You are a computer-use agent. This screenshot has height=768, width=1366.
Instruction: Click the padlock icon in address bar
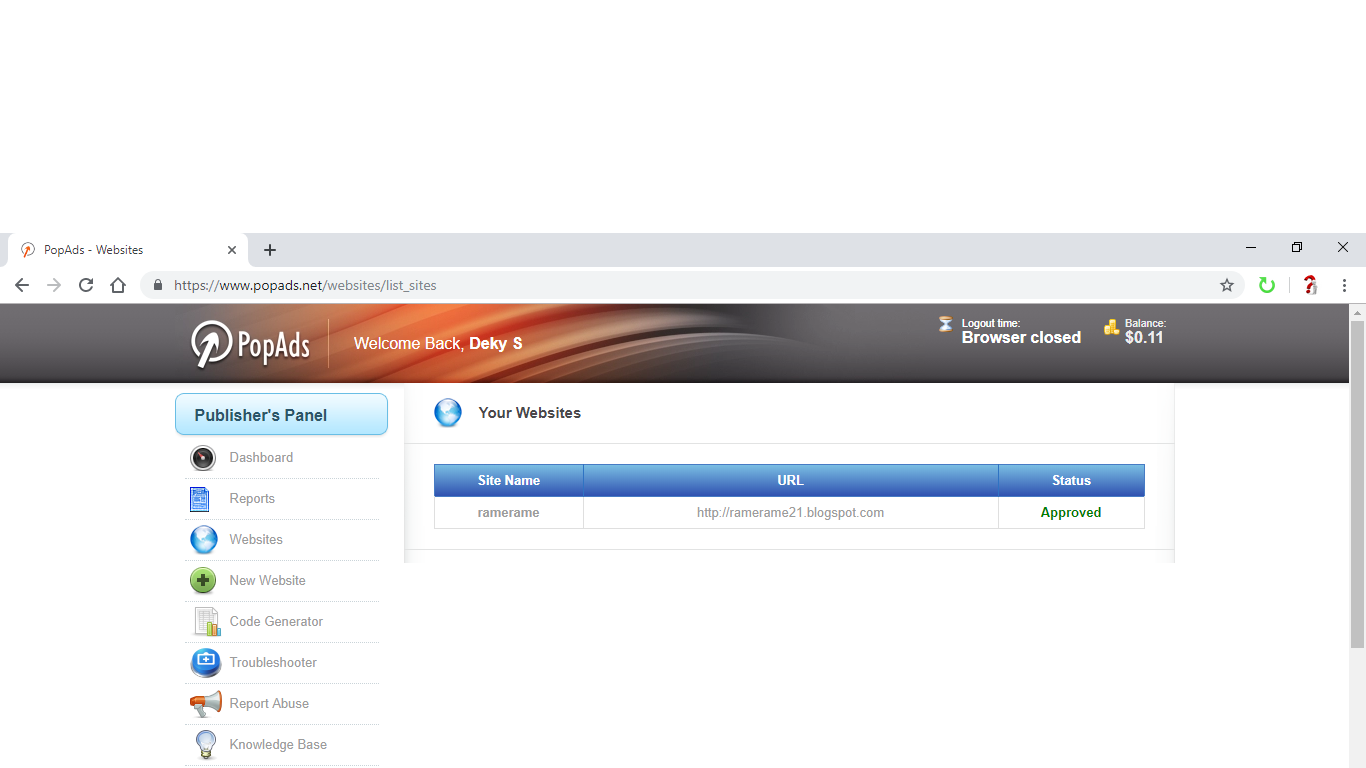click(157, 285)
